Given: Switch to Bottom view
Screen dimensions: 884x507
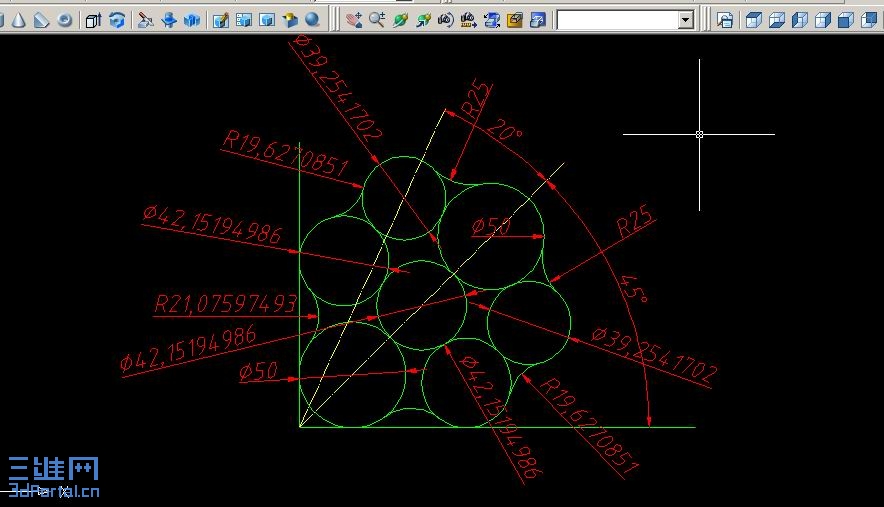Looking at the screenshot, I should click(776, 20).
